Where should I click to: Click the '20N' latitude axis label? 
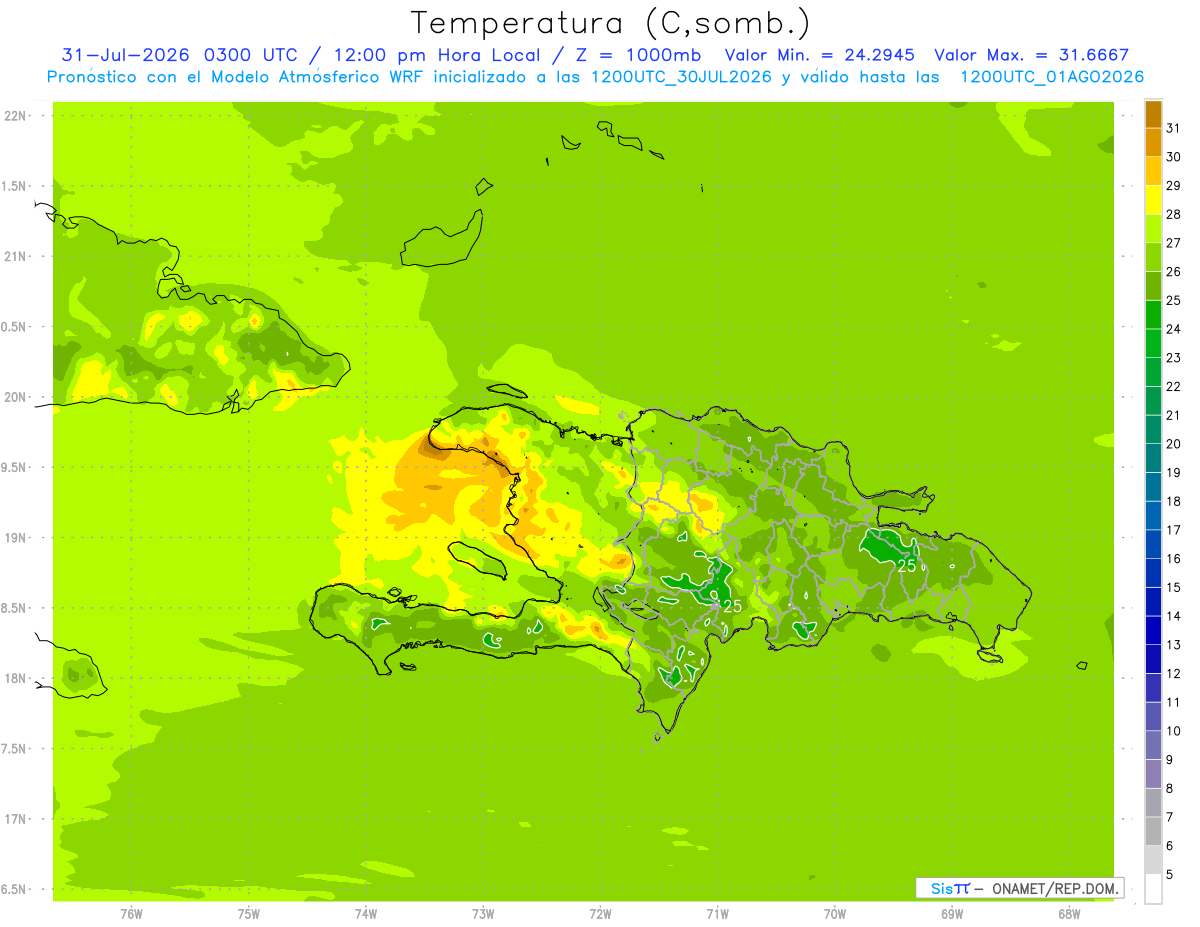click(16, 397)
